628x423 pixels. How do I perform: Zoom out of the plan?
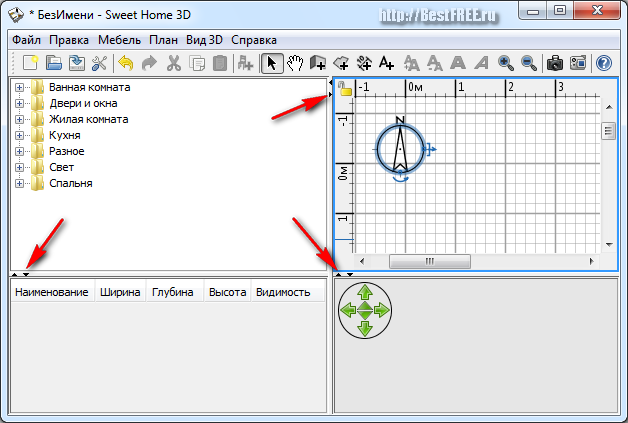[x=529, y=63]
